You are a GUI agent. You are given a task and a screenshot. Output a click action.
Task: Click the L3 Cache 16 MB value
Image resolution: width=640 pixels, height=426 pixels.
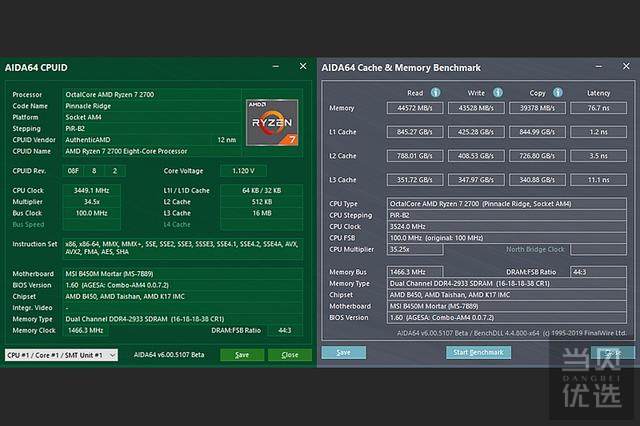[x=262, y=213]
